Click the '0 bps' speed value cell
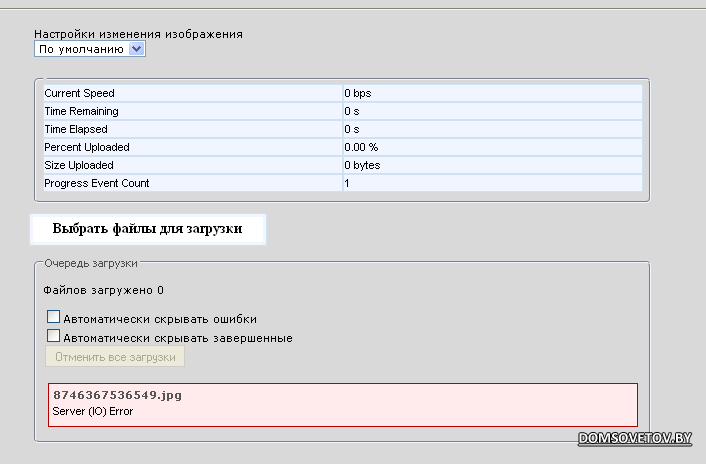The image size is (706, 464). click(493, 93)
